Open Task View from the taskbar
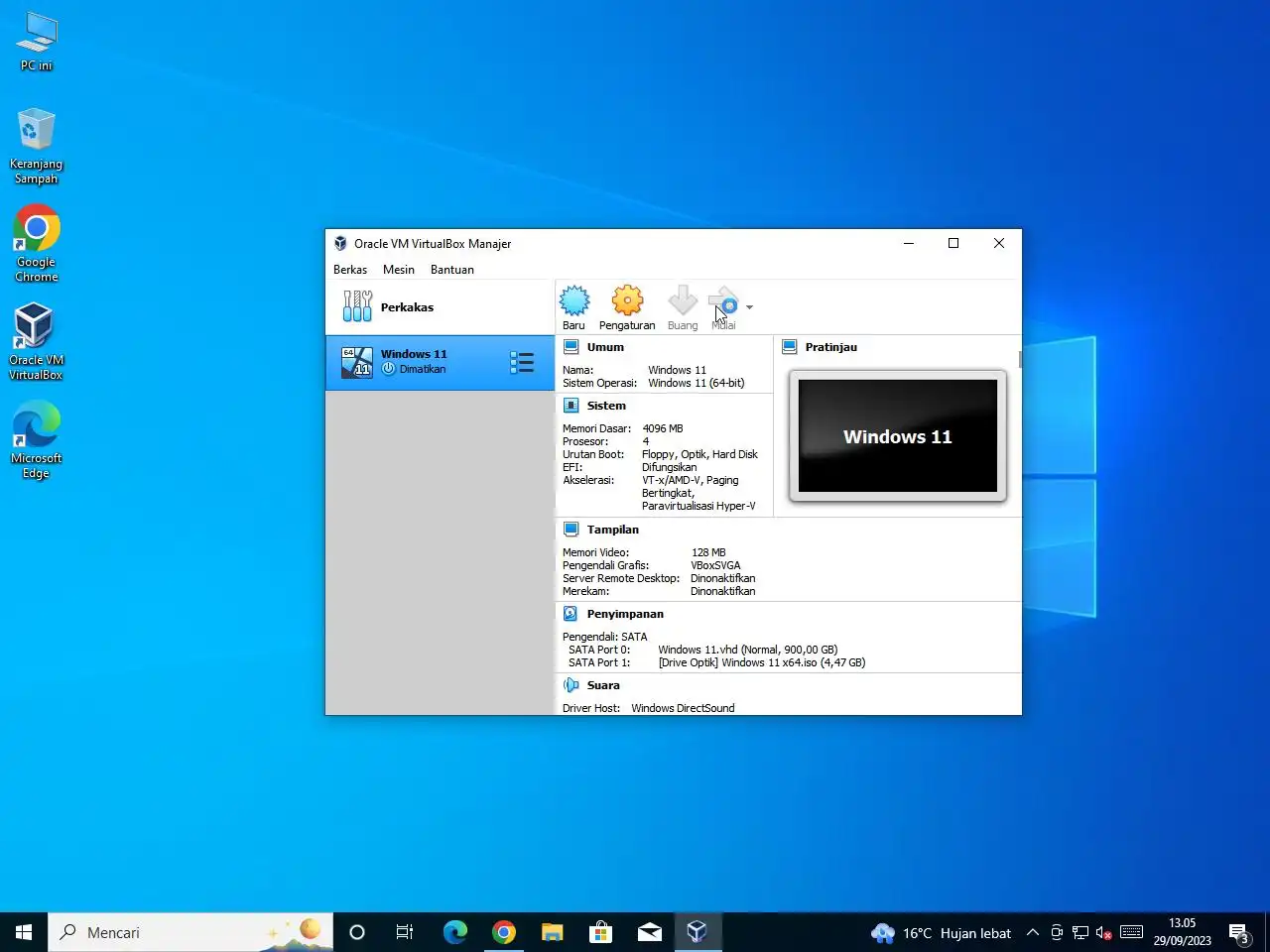Image resolution: width=1270 pixels, height=952 pixels. [x=405, y=932]
